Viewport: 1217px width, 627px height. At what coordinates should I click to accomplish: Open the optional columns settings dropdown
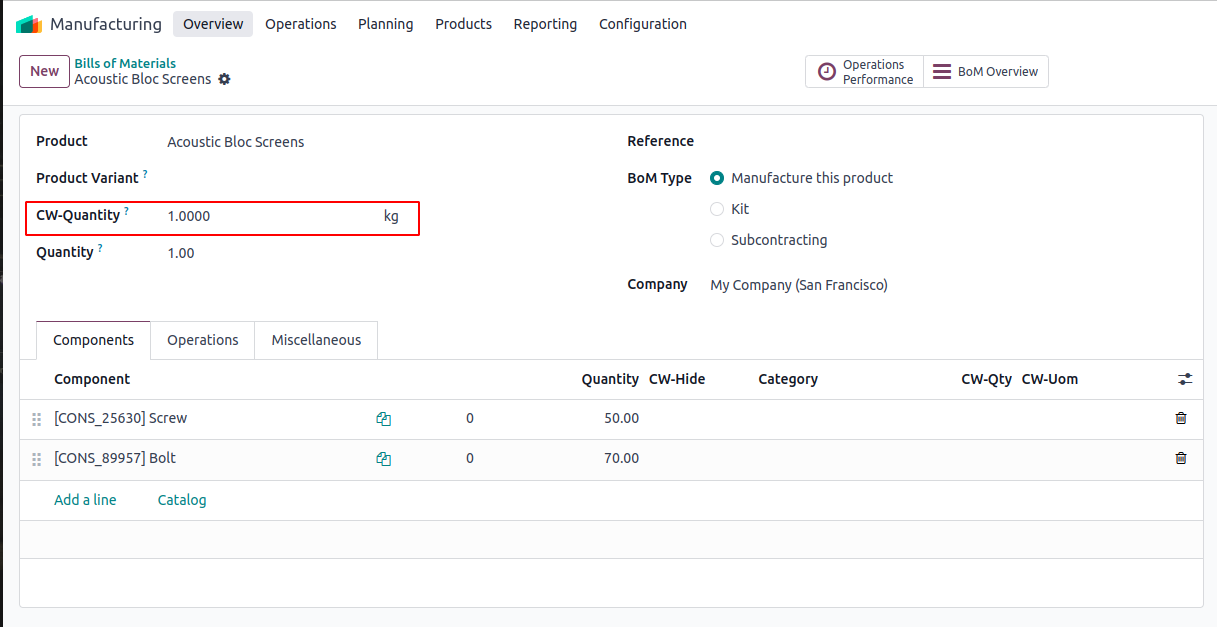point(1185,379)
